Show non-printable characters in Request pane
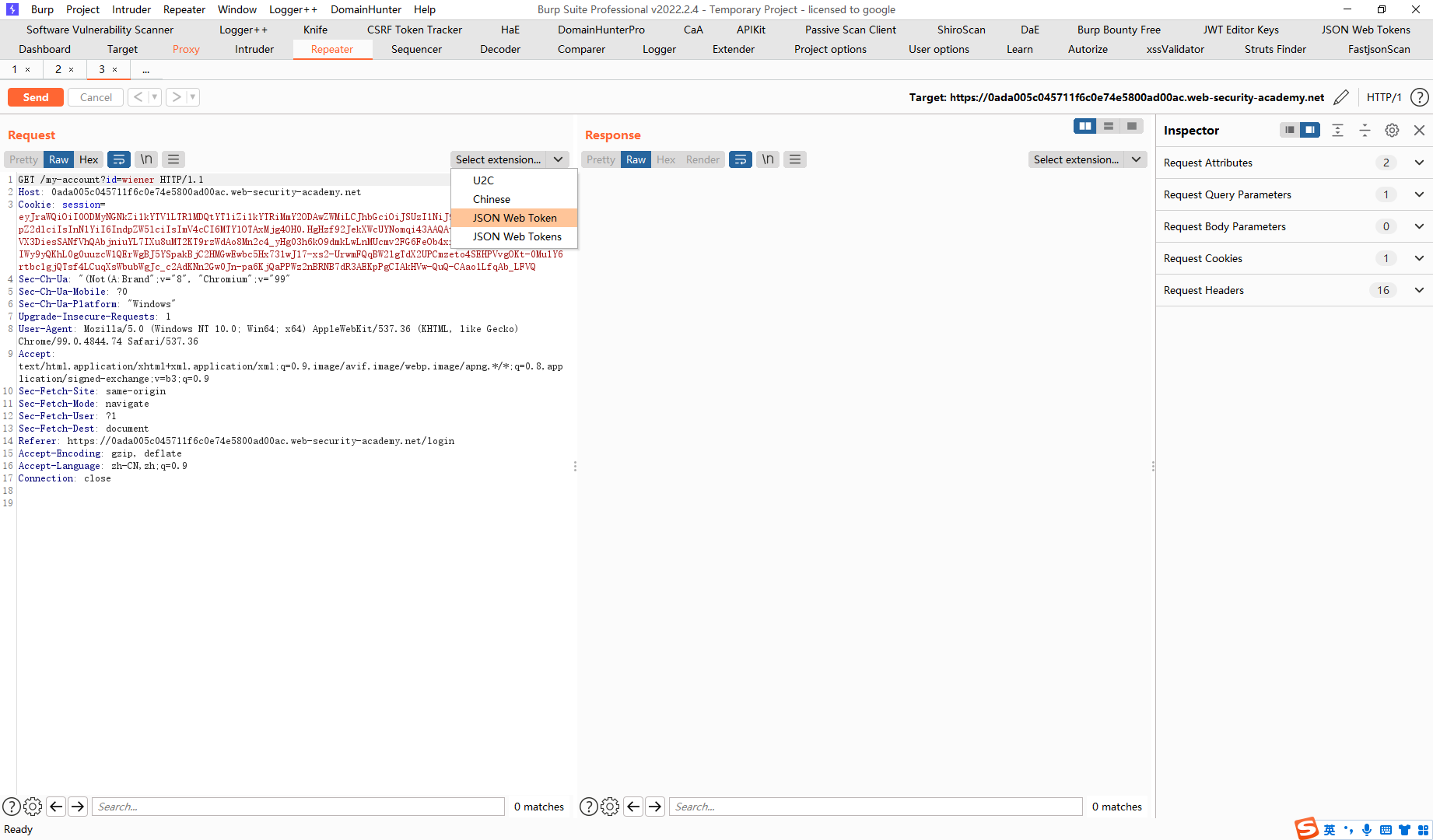 point(146,159)
